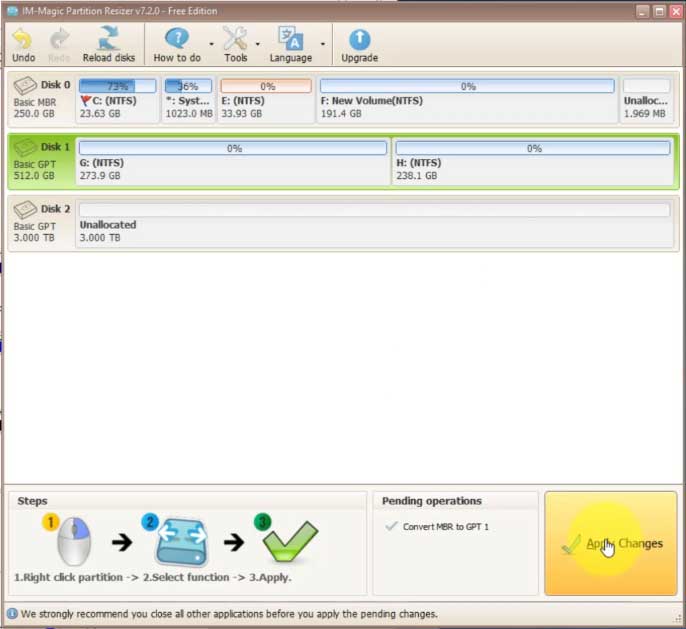This screenshot has width=686, height=629.
Task: Minimize the Partition Resizer window
Action: [x=642, y=11]
